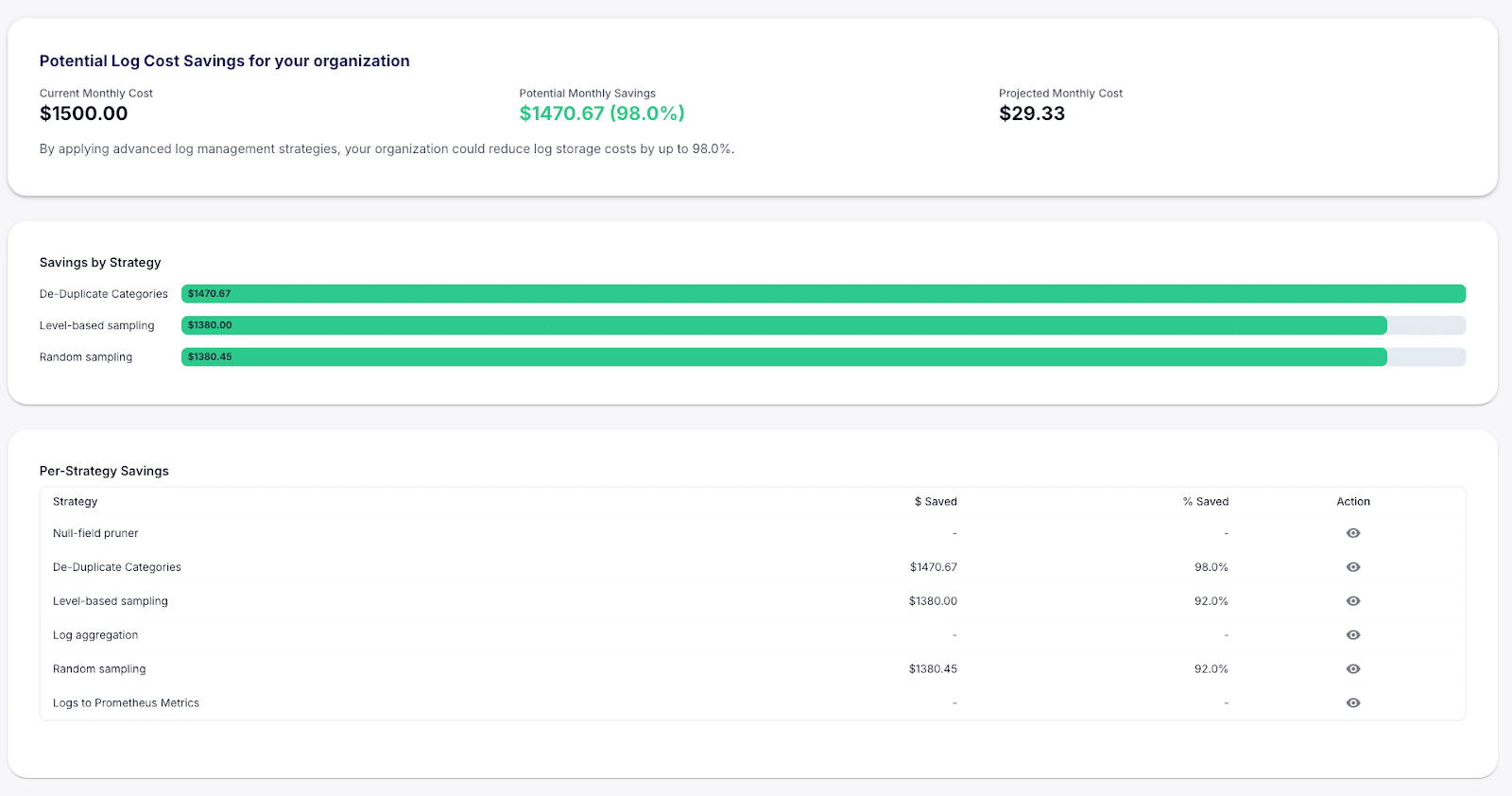The height and width of the screenshot is (796, 1512).
Task: Select Null-field pruner strategy name
Action: pos(95,533)
